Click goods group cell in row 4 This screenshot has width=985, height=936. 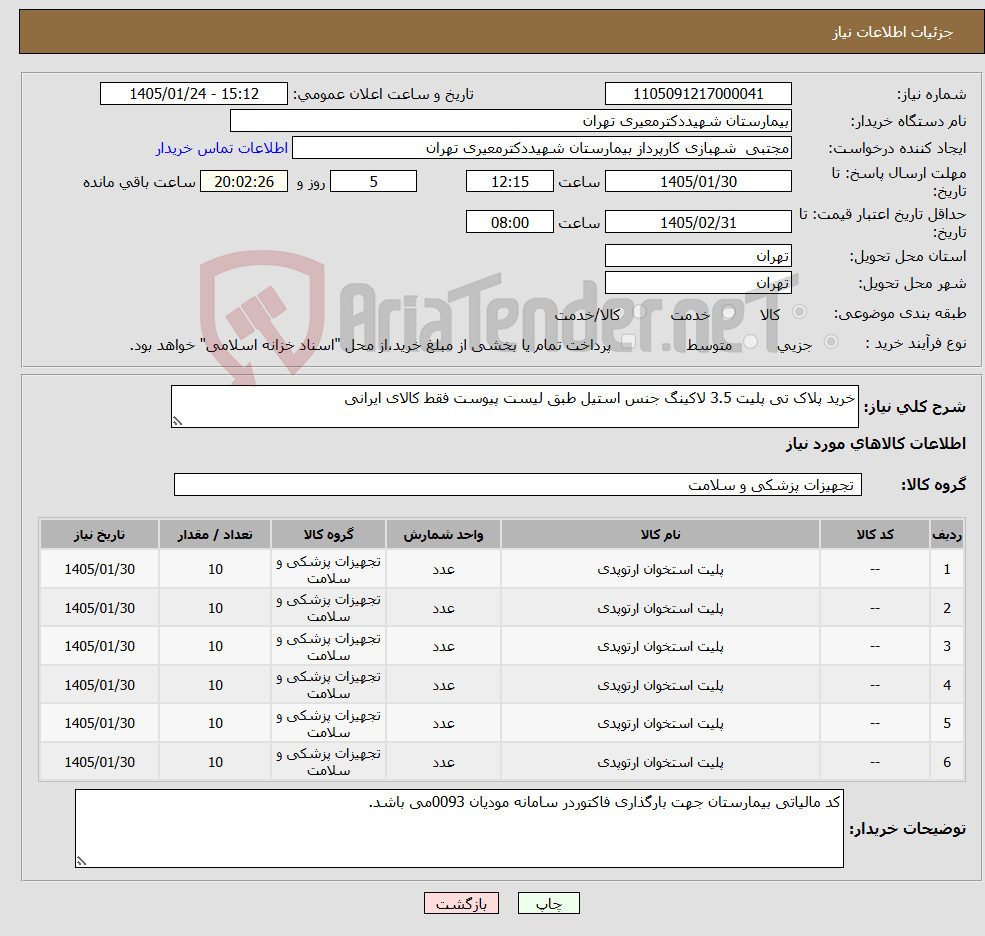pos(329,685)
